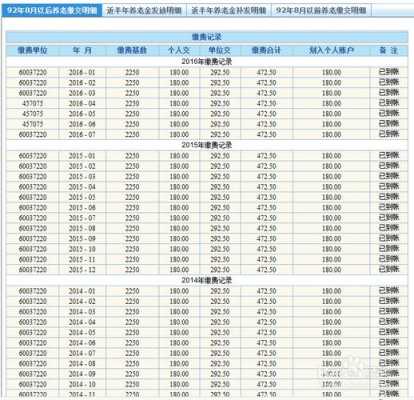Open the 近半年养老金补发明细 tab
The height and width of the screenshot is (400, 414).
[x=229, y=10]
